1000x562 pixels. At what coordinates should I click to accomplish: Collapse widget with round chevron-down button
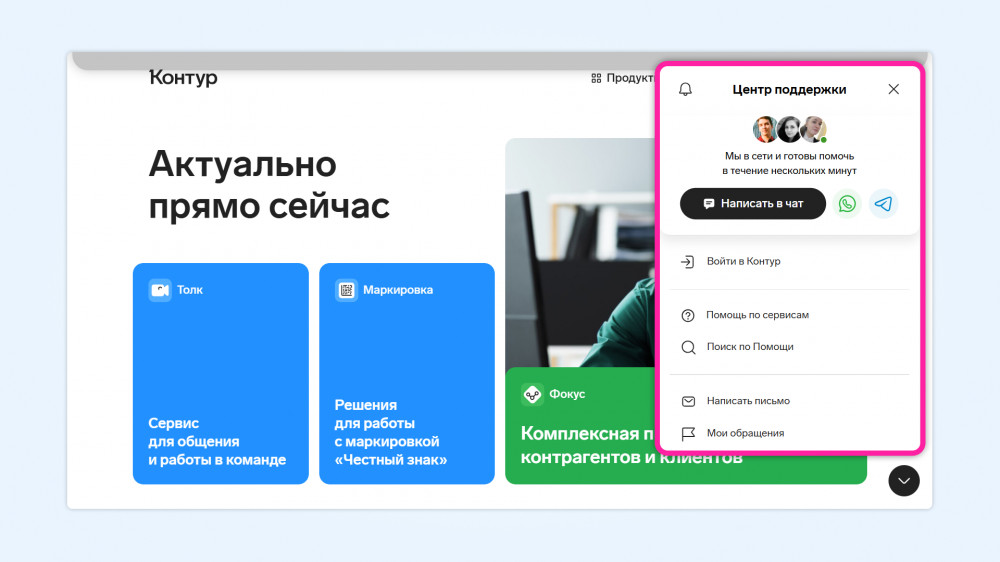tap(904, 481)
